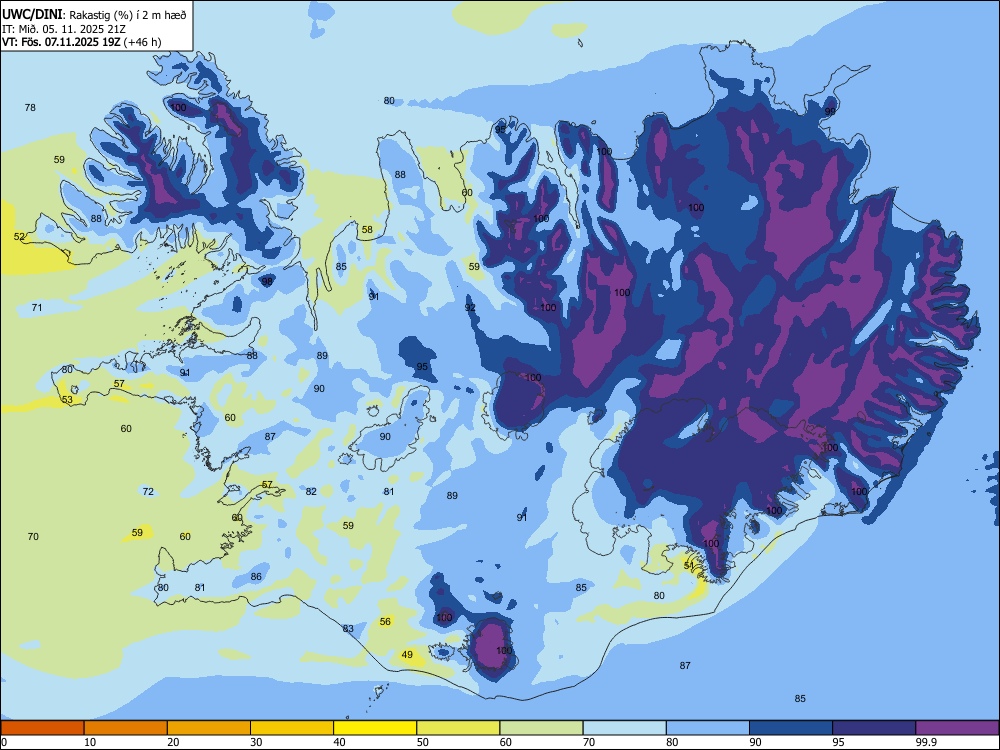
Task: Click the 'VT: Fös. 07.11.2025 19Z (+46 h)' line
Action: pos(82,42)
